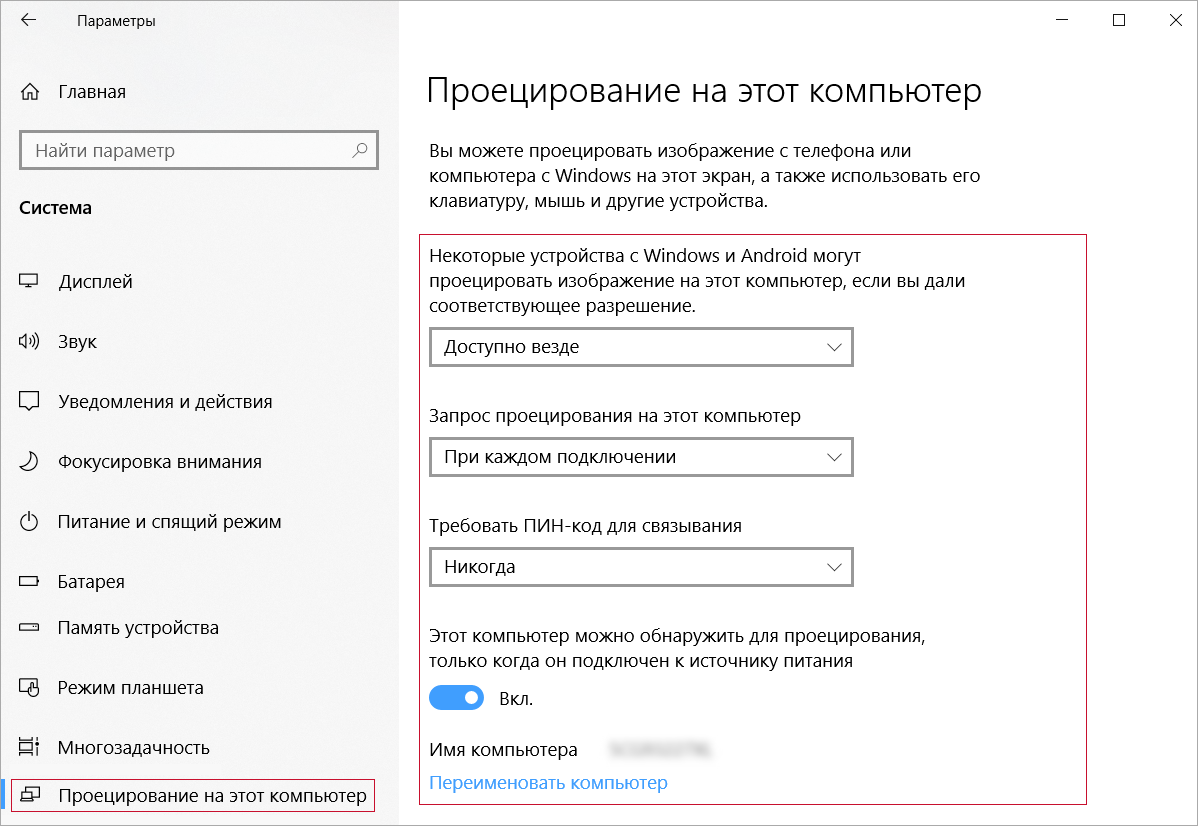Go to "Память устройства" section
Viewport: 1198px width, 826px height.
(x=138, y=628)
